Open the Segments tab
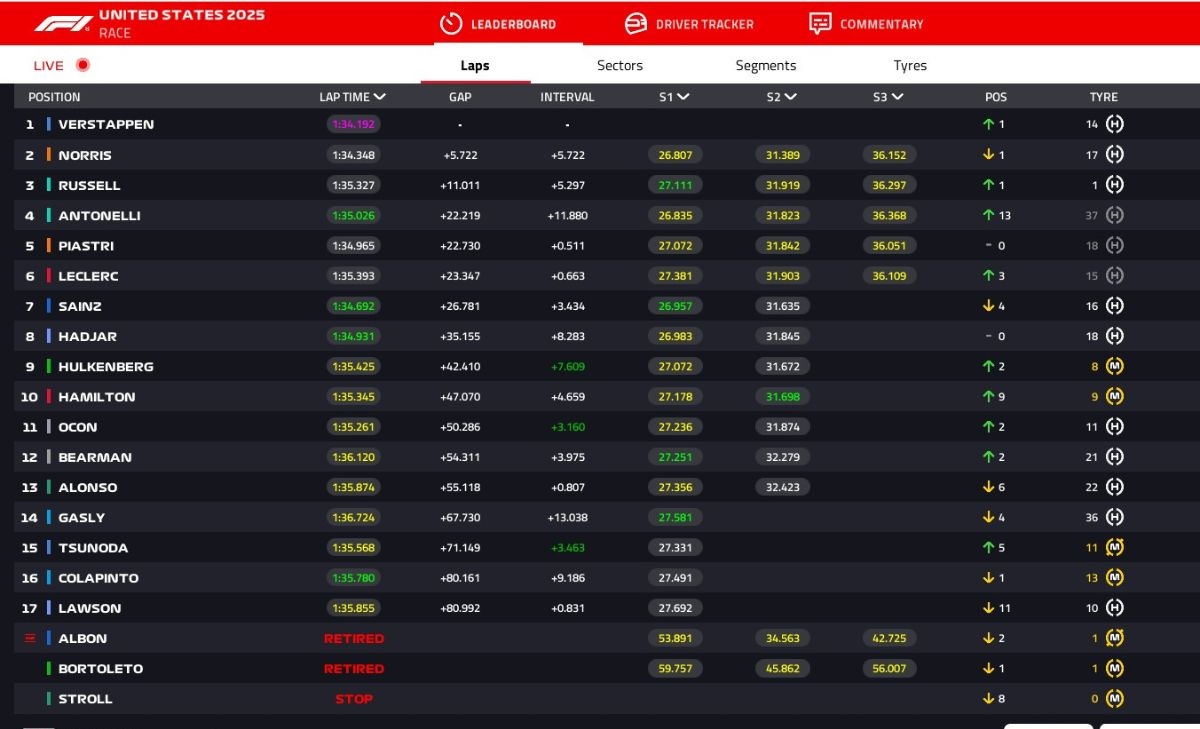The width and height of the screenshot is (1200, 729). pos(766,66)
